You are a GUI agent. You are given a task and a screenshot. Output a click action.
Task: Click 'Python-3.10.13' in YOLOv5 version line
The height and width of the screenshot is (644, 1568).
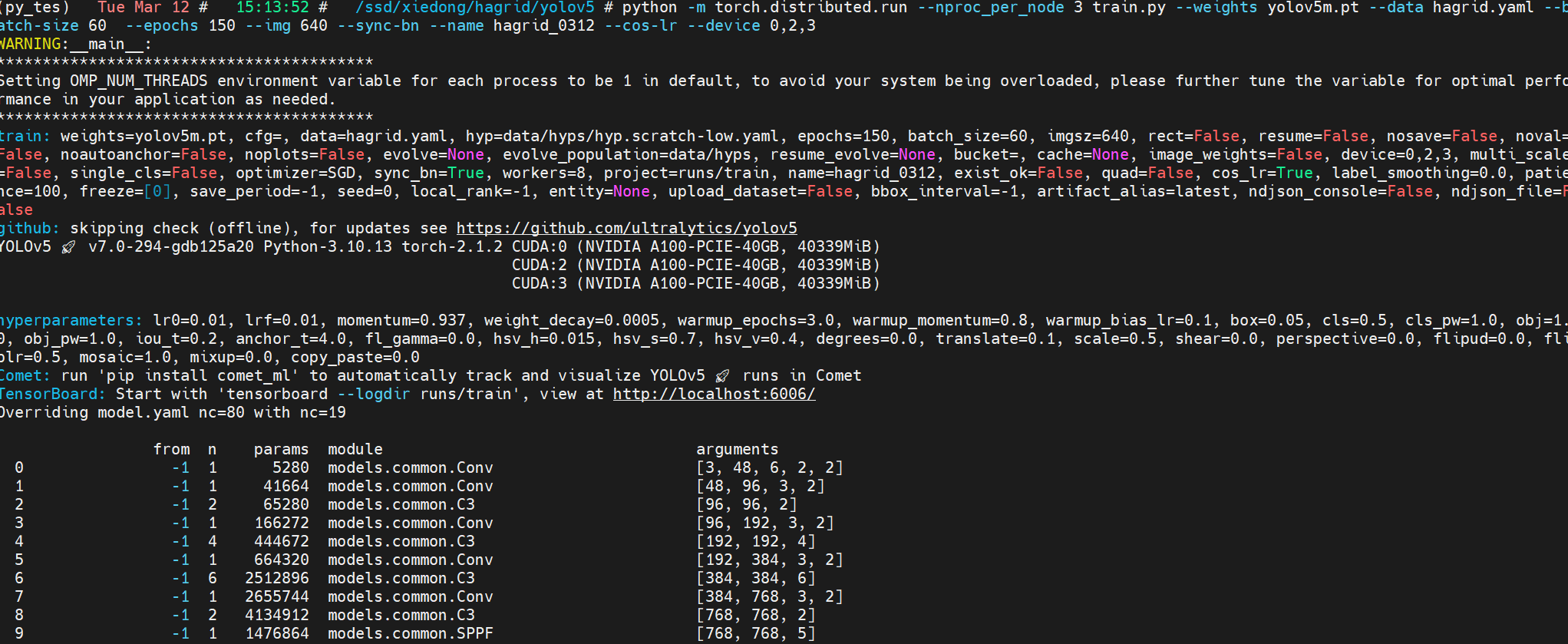(x=328, y=246)
